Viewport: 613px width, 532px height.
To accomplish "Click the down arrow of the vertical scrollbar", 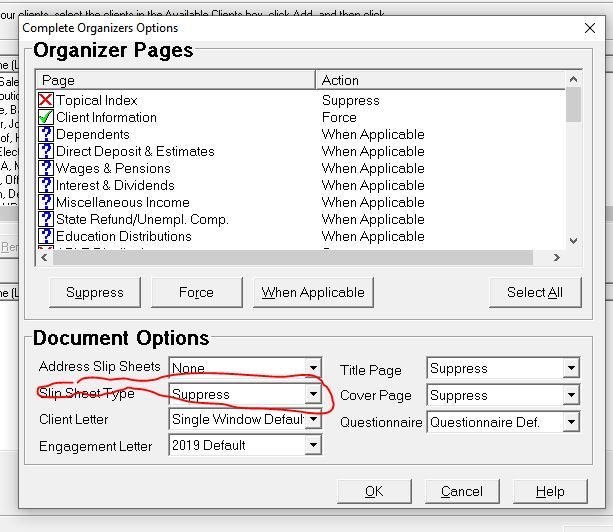I will tap(573, 241).
